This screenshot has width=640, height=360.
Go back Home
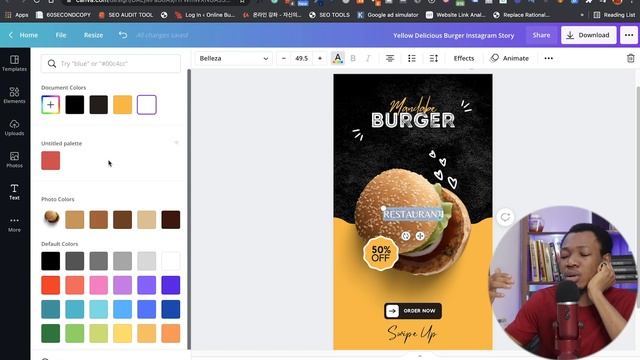(x=24, y=35)
